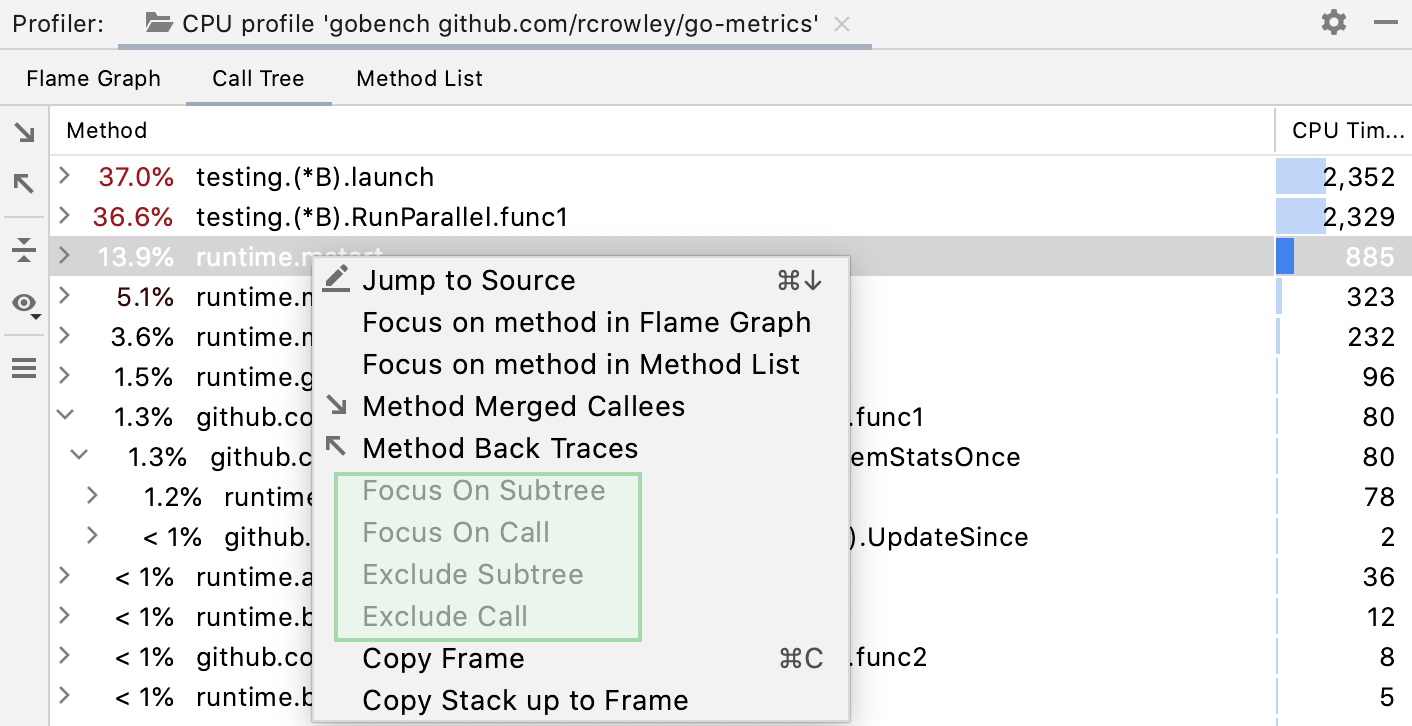Open the Profiler settings gear
Viewport: 1412px width, 726px height.
click(x=1333, y=21)
